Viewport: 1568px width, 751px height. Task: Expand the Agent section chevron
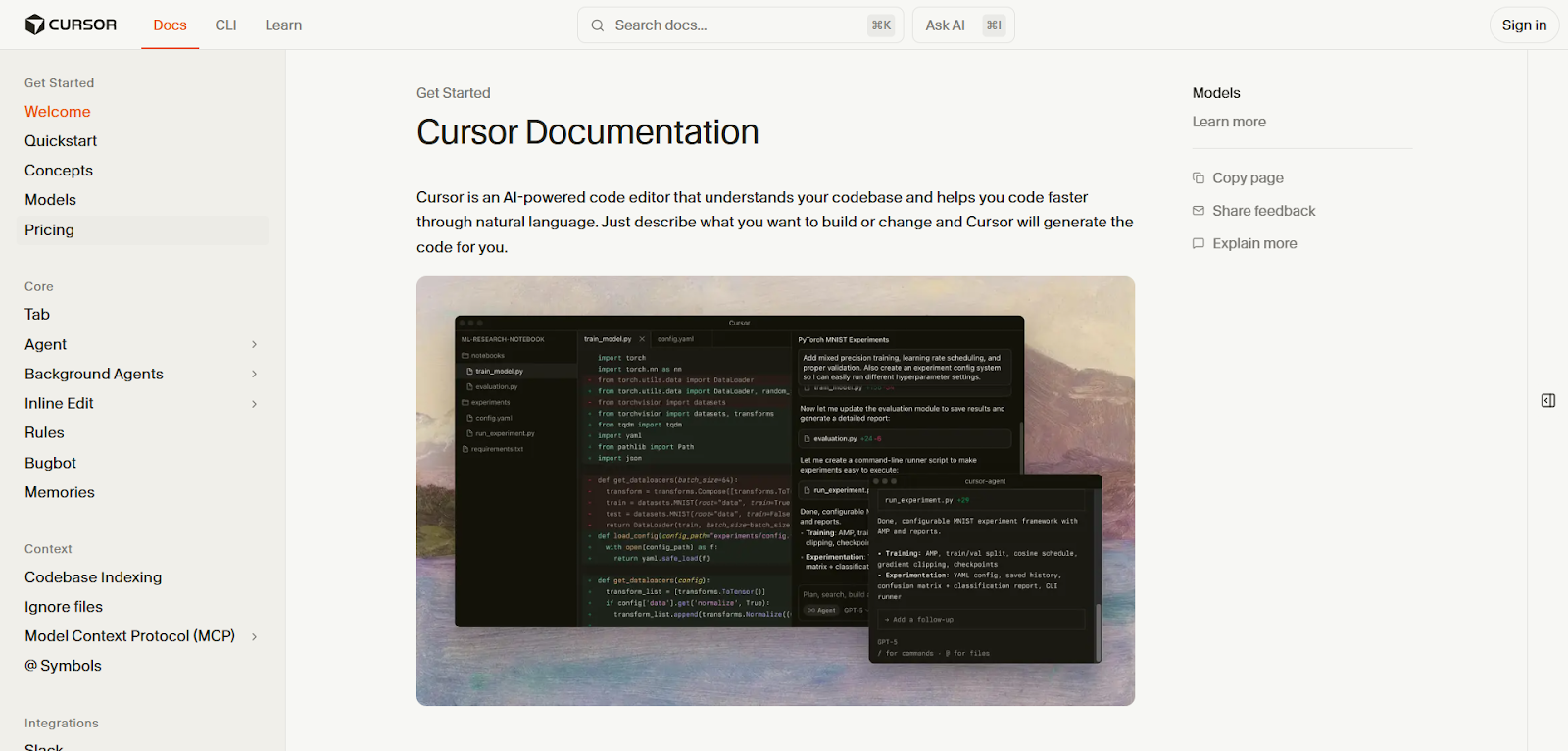click(x=254, y=344)
